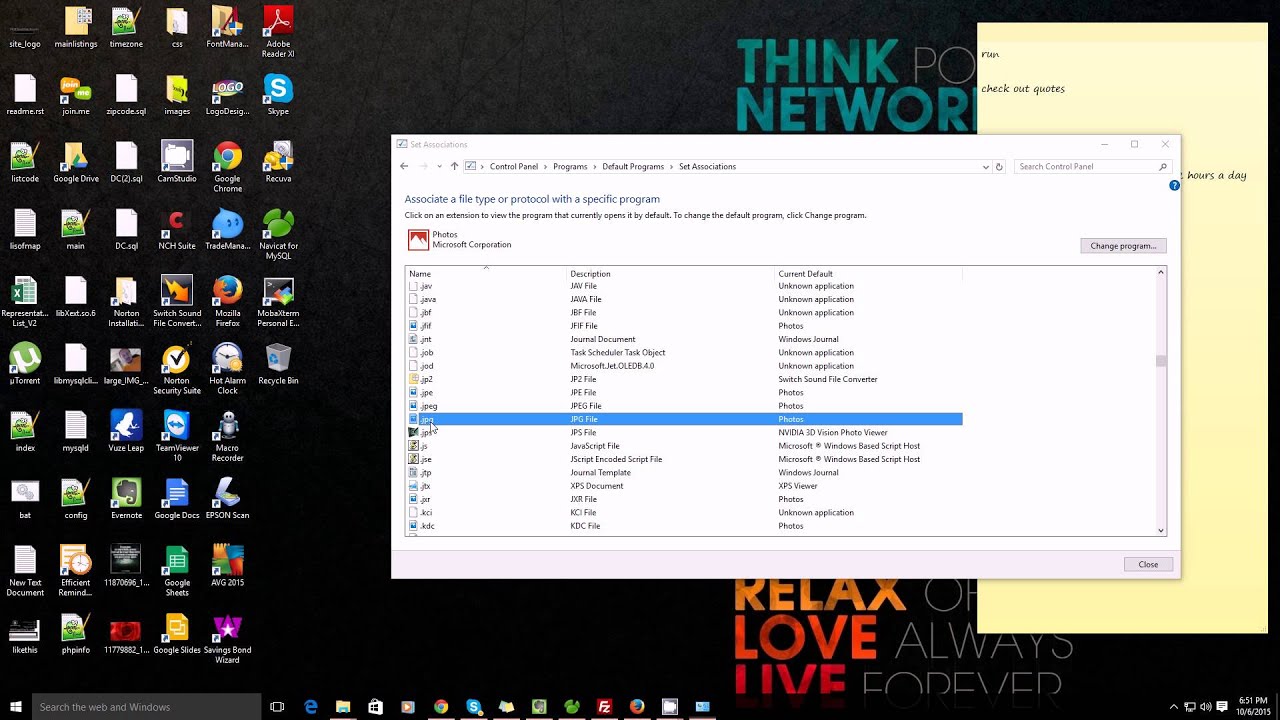
Task: Open Task View from the taskbar
Action: pyautogui.click(x=277, y=707)
